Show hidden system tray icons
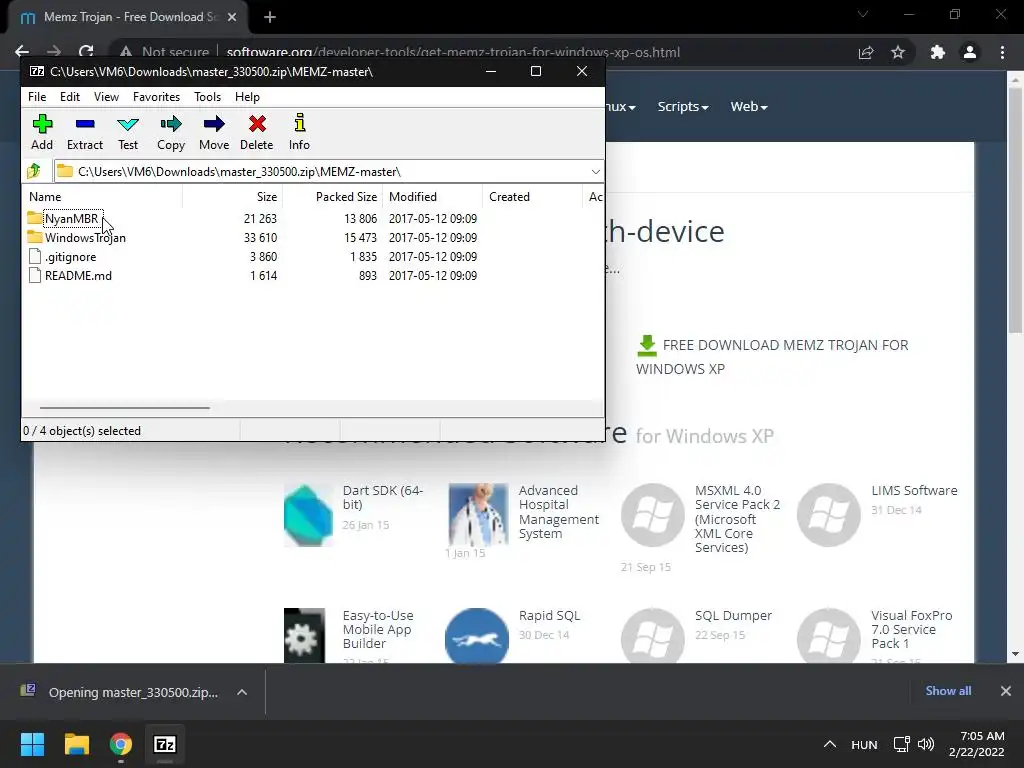This screenshot has height=768, width=1024. tap(830, 744)
